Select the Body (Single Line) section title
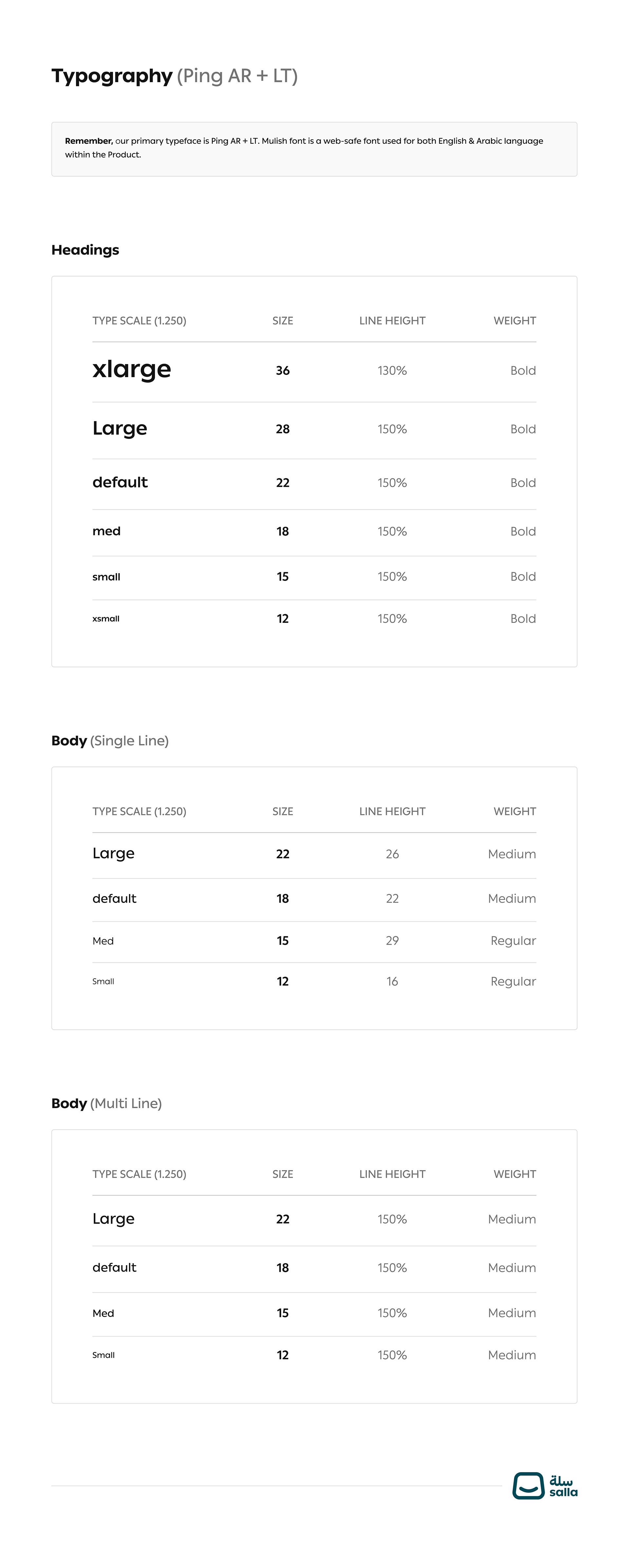This screenshot has width=629, height=1568. 110,741
